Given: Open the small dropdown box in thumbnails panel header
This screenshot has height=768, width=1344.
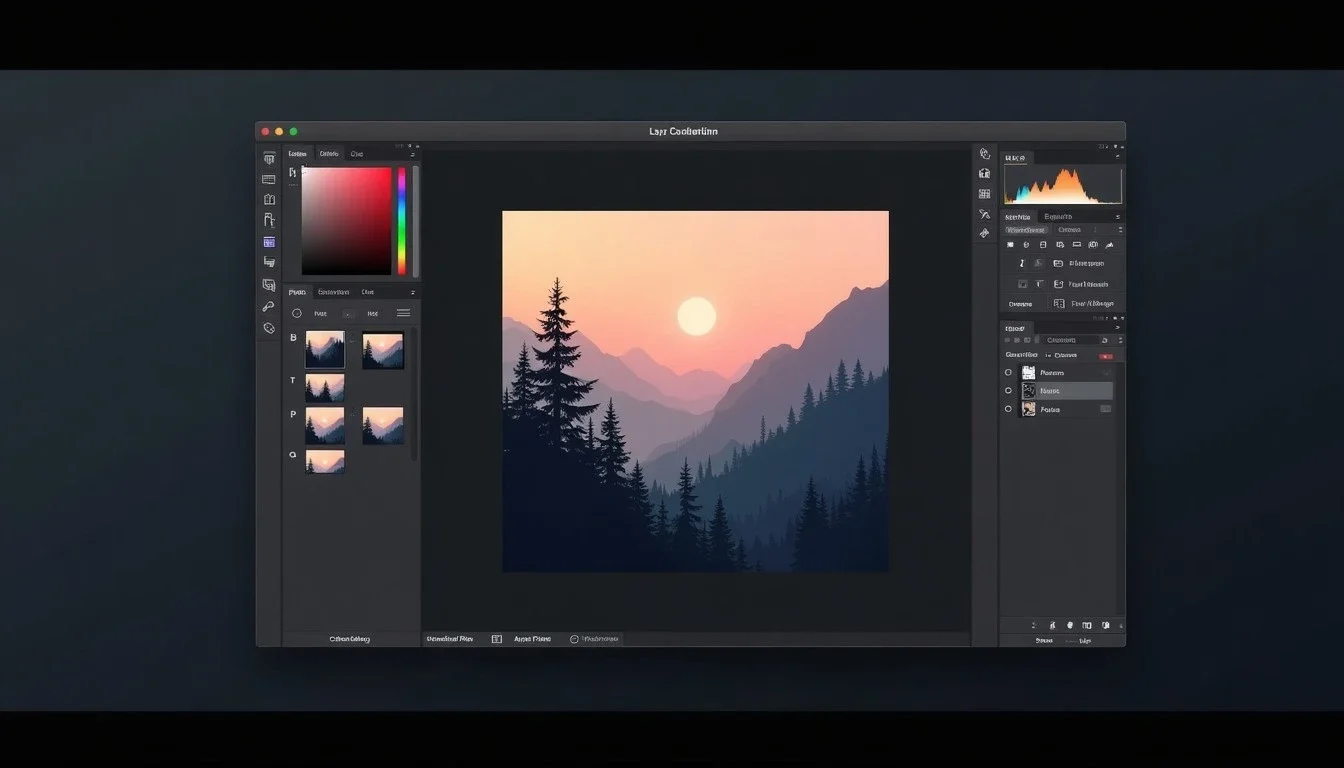Looking at the screenshot, I should tap(347, 313).
